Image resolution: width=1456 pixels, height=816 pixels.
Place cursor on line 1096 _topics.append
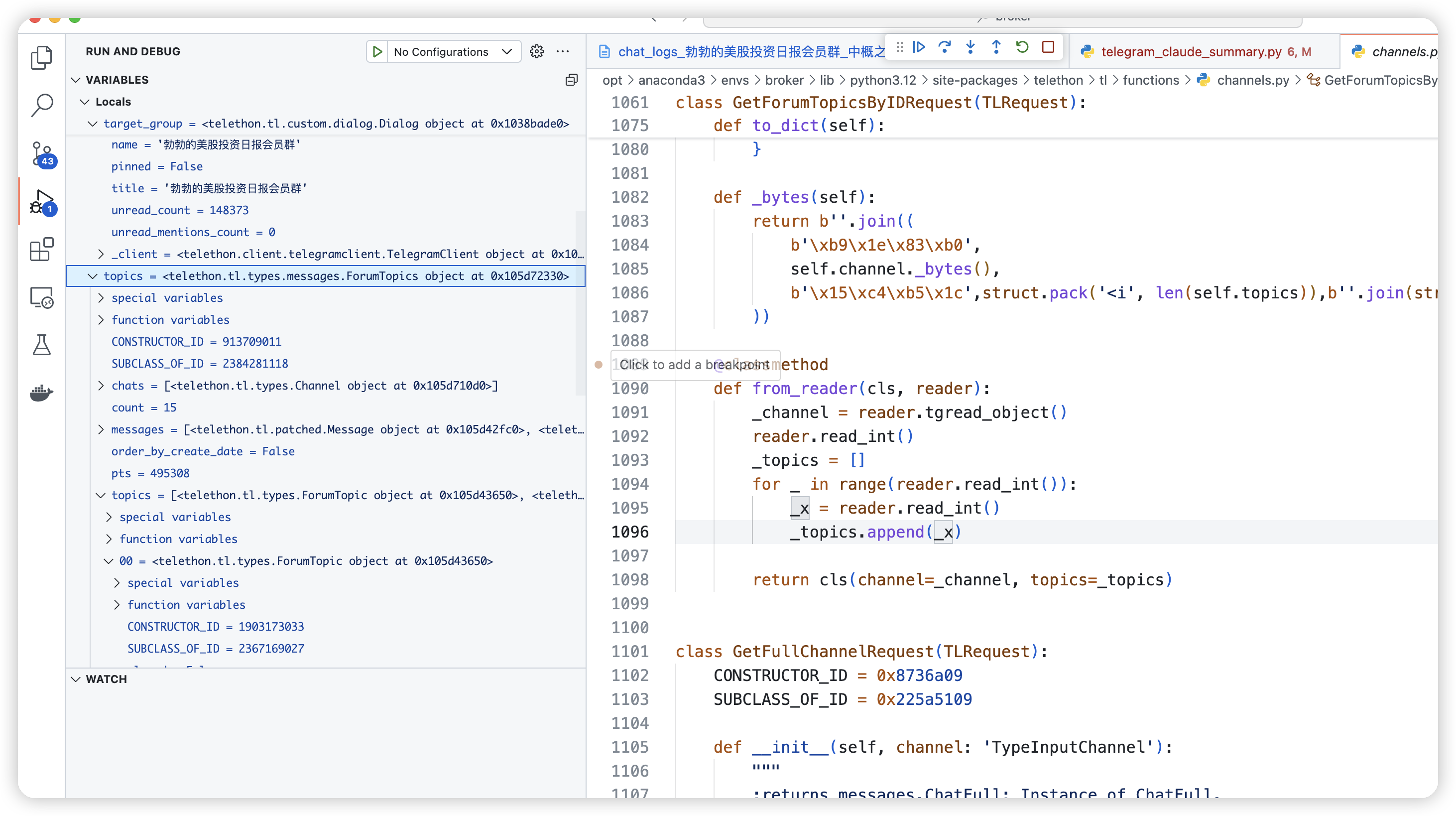(x=875, y=532)
